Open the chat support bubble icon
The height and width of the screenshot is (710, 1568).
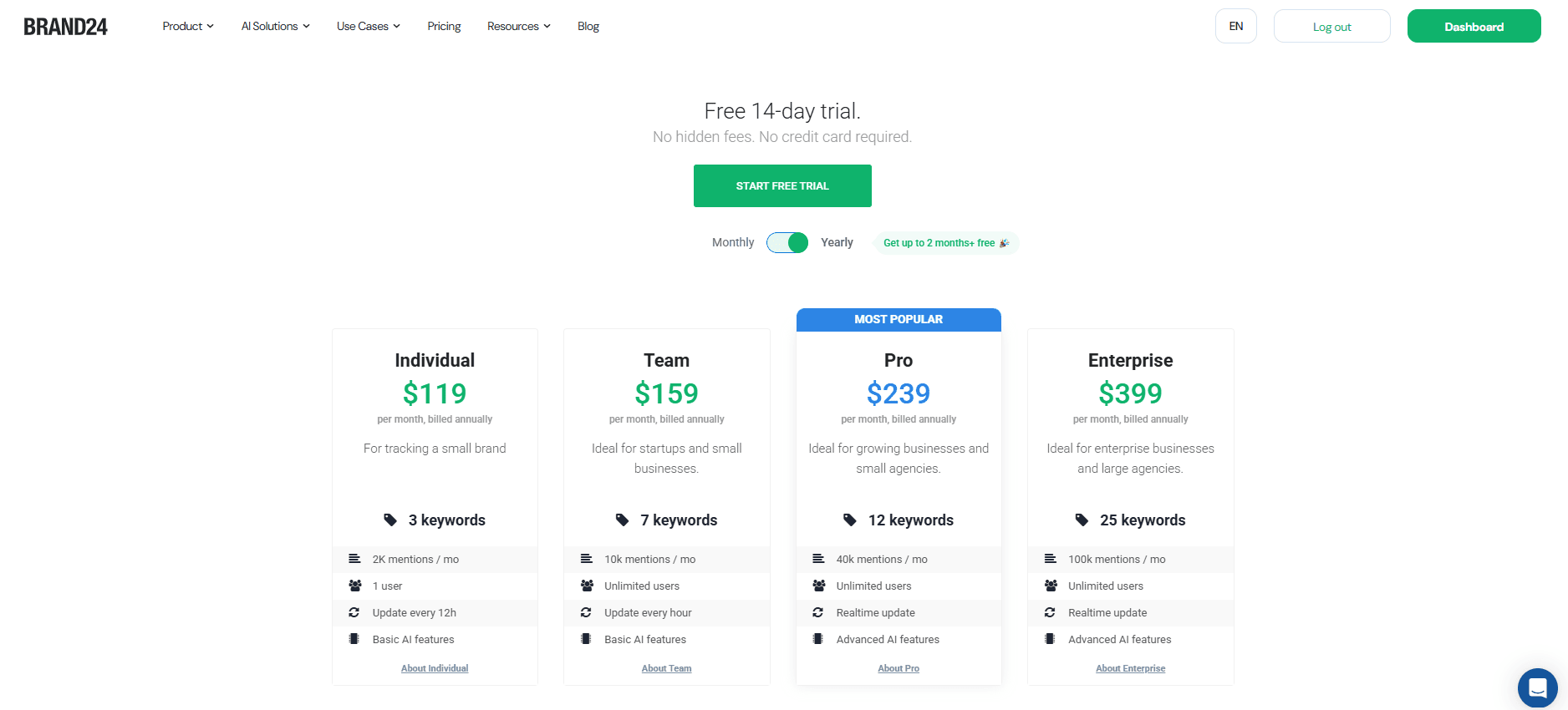coord(1537,687)
